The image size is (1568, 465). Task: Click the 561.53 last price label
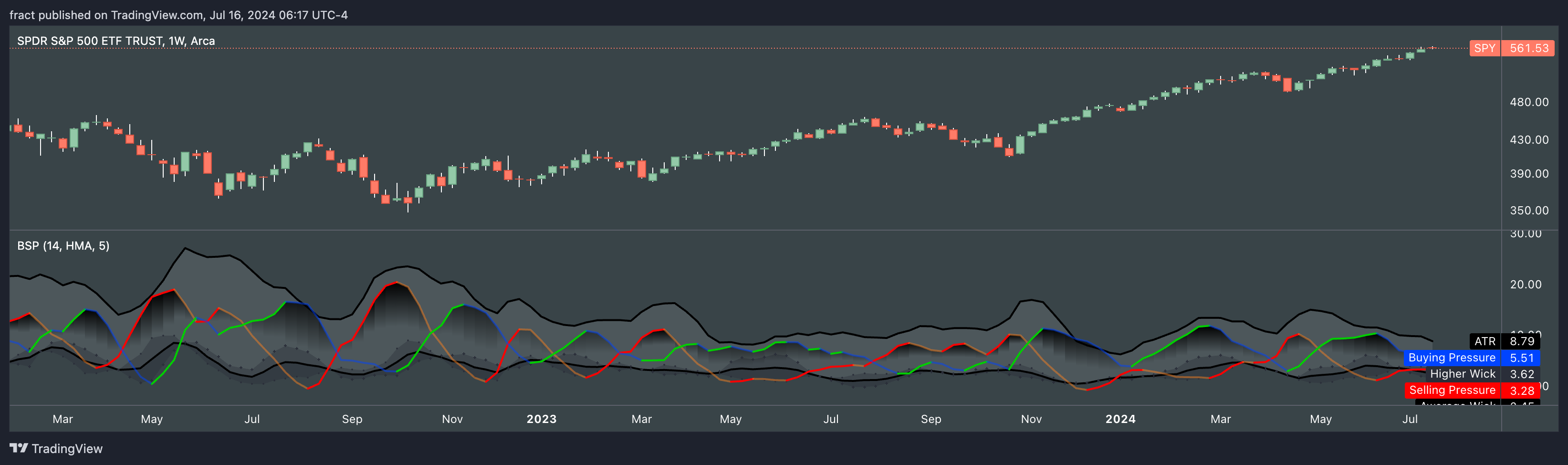coord(1528,48)
